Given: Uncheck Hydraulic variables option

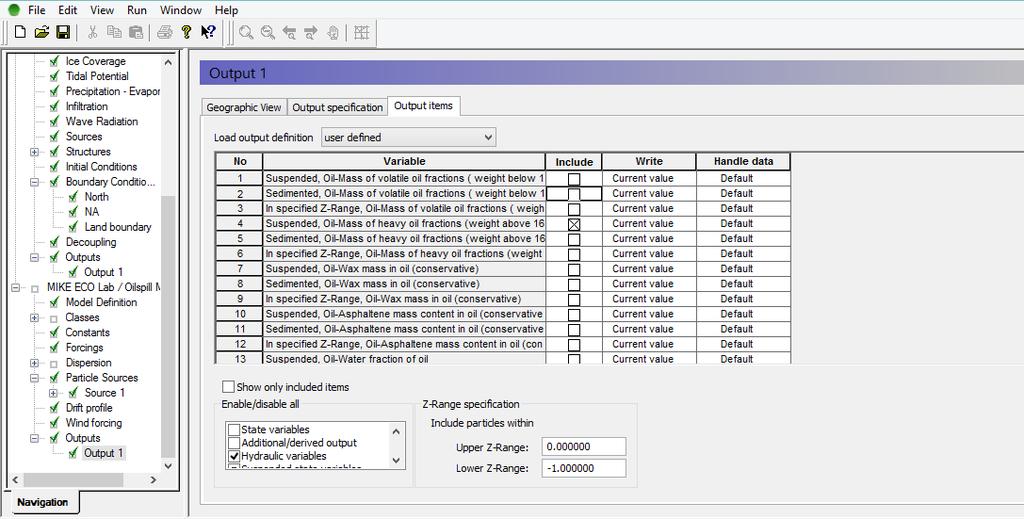Looking at the screenshot, I should (234, 456).
